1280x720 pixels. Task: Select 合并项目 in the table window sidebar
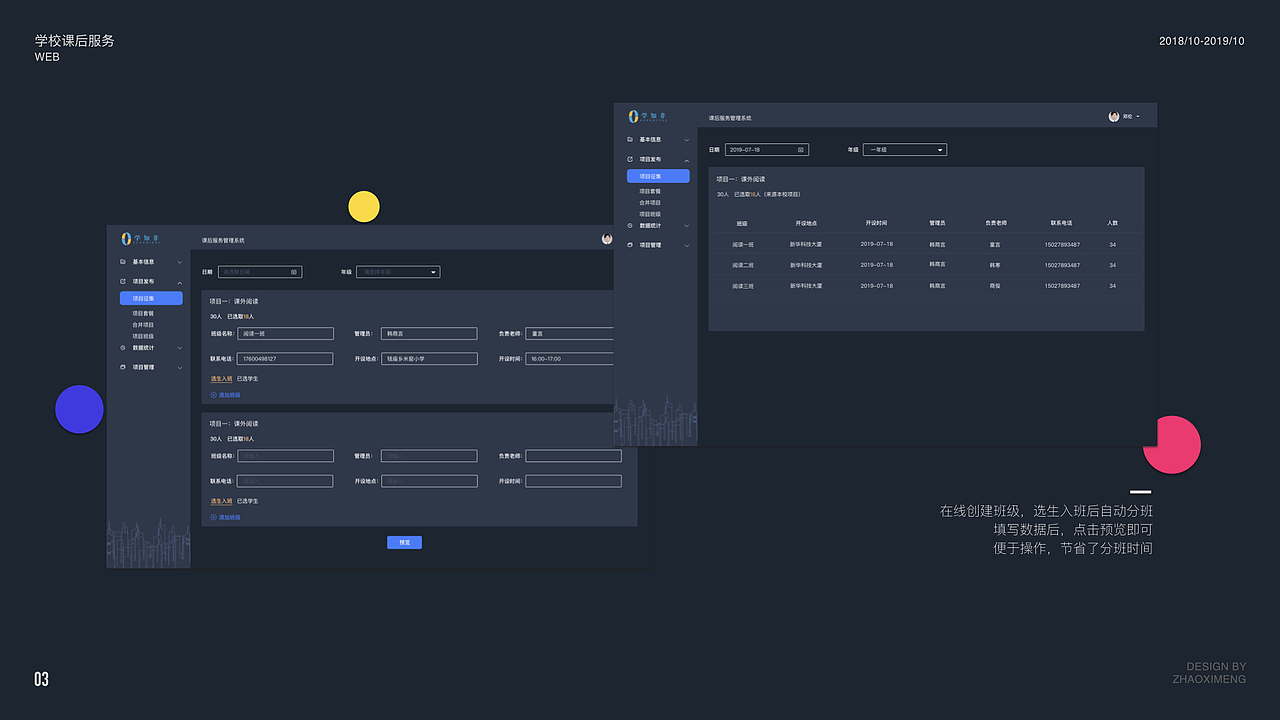tap(650, 202)
